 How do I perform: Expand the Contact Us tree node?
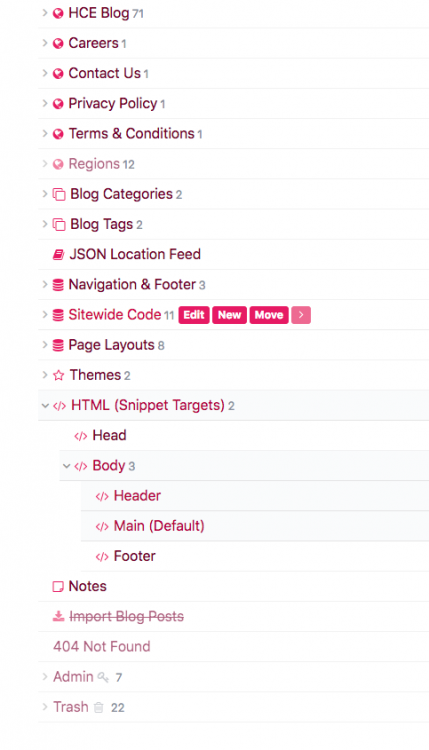click(x=44, y=73)
